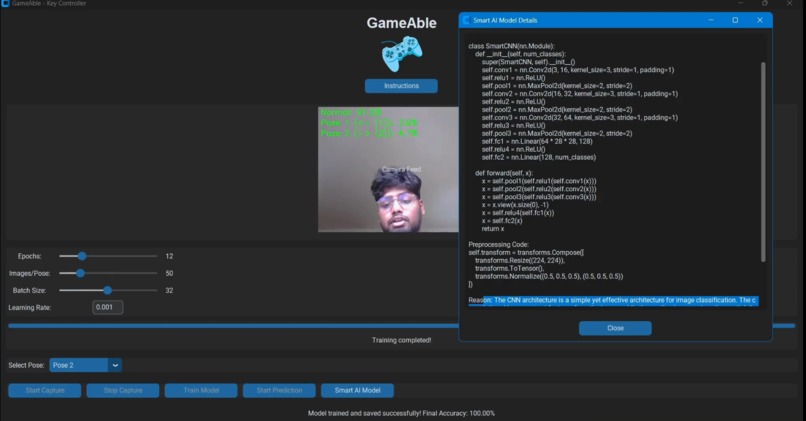806x421 pixels.
Task: Click the 'self.fc2 = nn.Linear(128, num_classes)' line
Action: click(539, 157)
